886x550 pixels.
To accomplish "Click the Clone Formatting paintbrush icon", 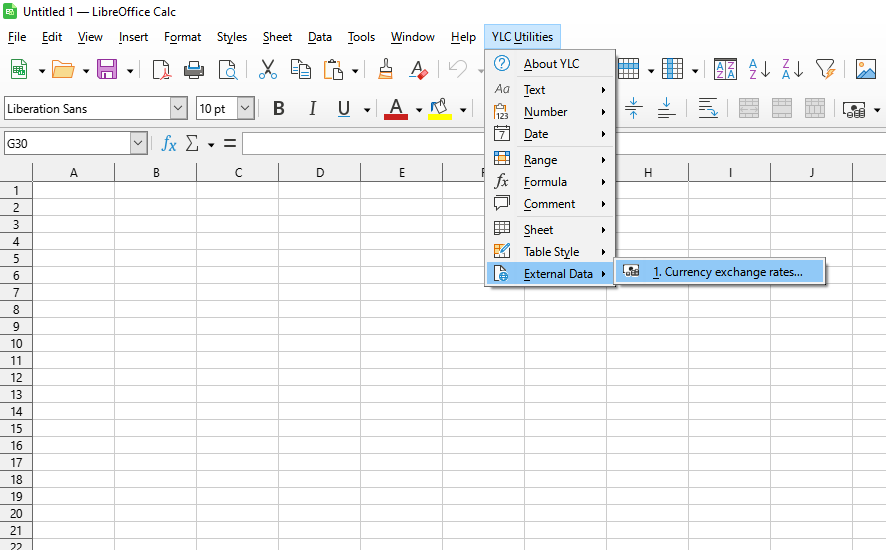I will click(385, 69).
